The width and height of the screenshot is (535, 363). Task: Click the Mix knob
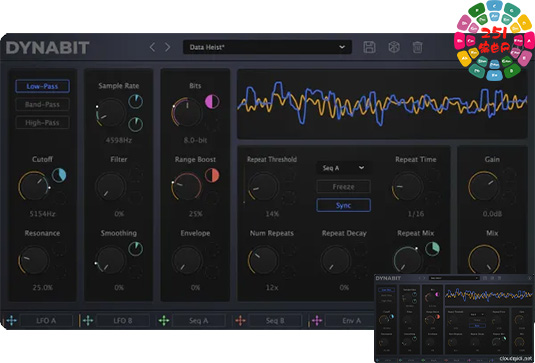point(484,260)
